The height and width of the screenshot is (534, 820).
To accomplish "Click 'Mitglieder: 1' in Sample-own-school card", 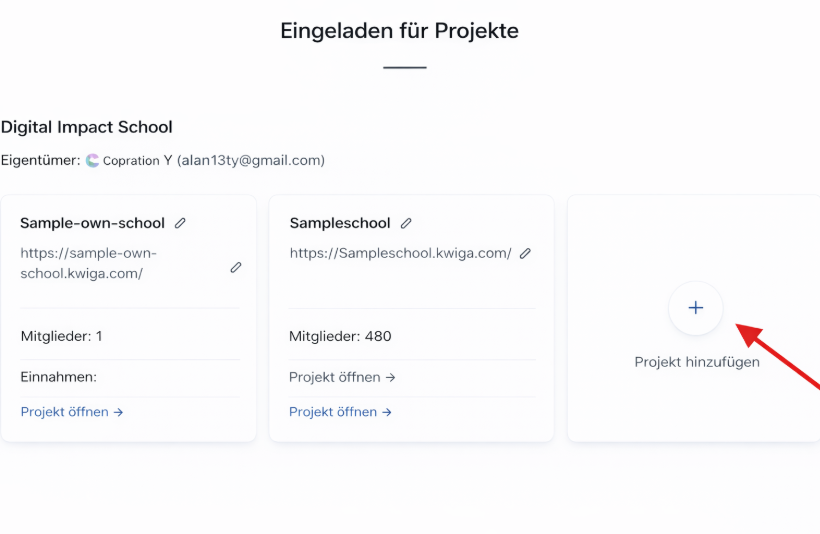I will point(61,336).
